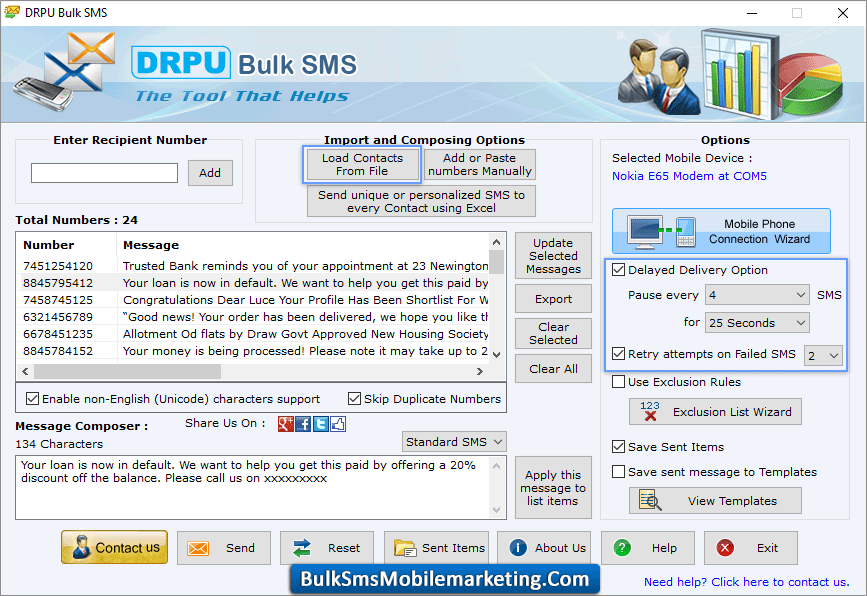Select row with number 8845795412
This screenshot has height=596, width=867.
click(255, 283)
